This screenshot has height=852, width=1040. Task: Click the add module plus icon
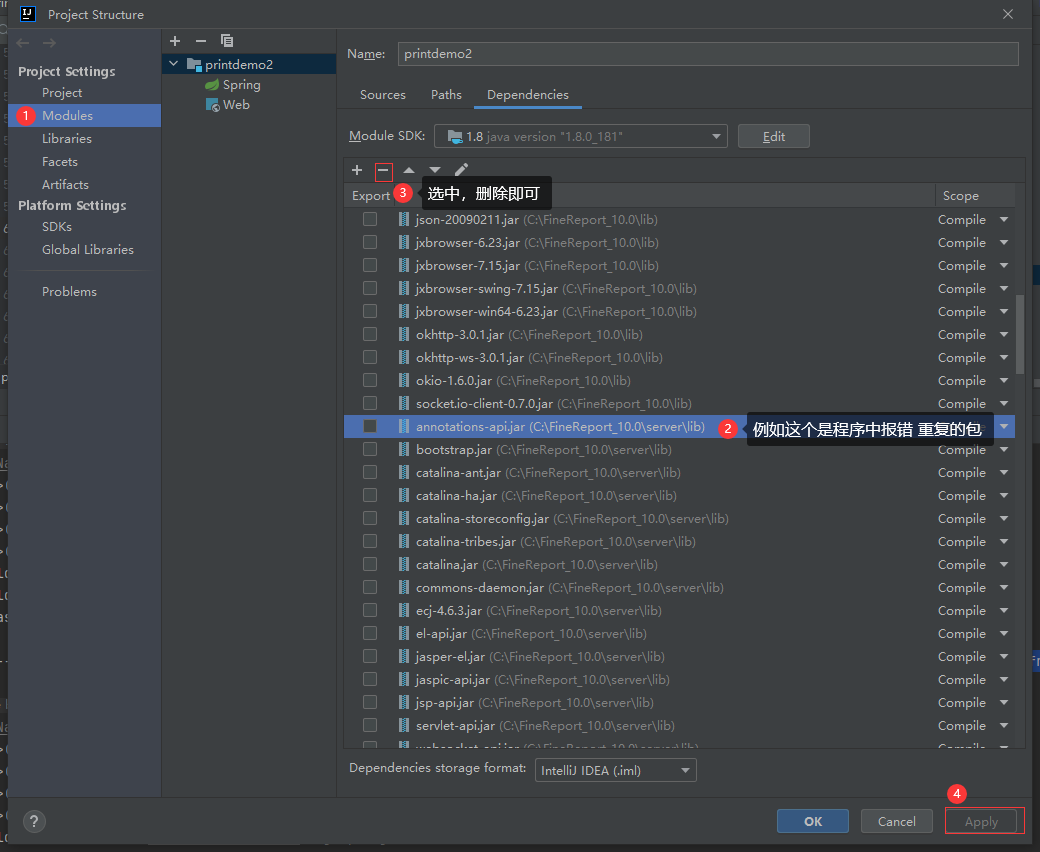pos(175,41)
